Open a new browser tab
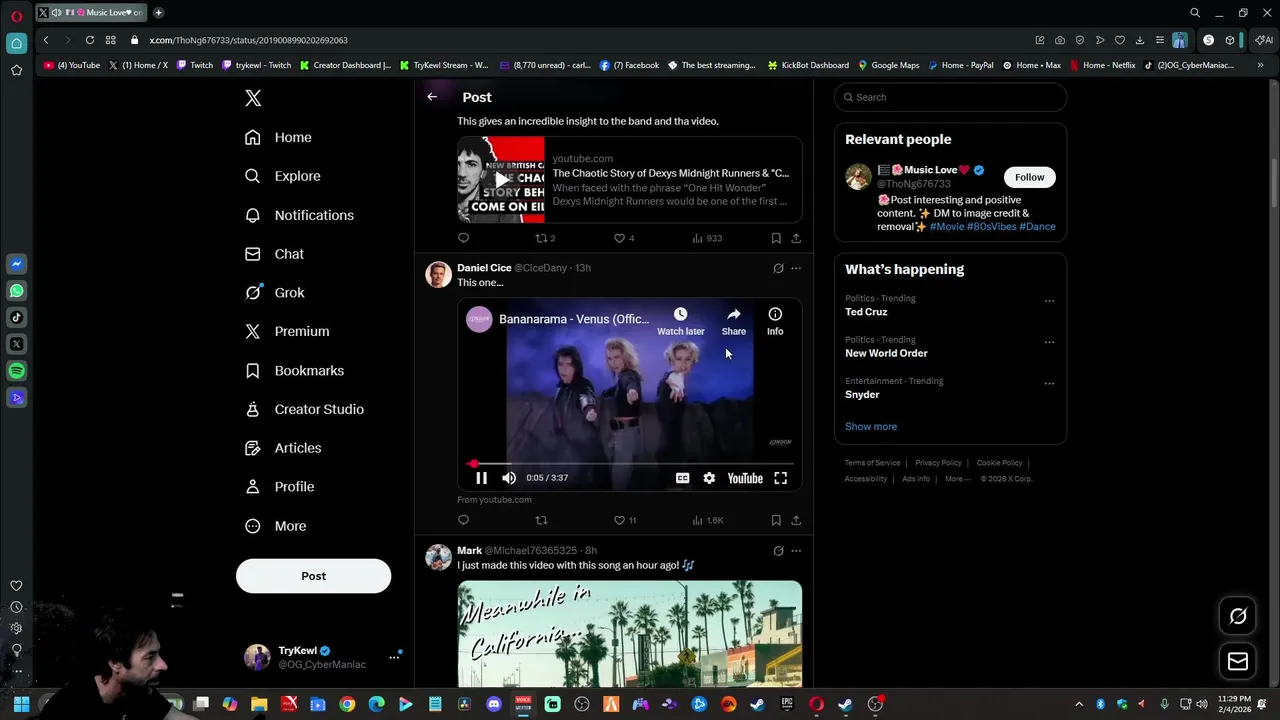Image resolution: width=1280 pixels, height=720 pixels. [158, 13]
